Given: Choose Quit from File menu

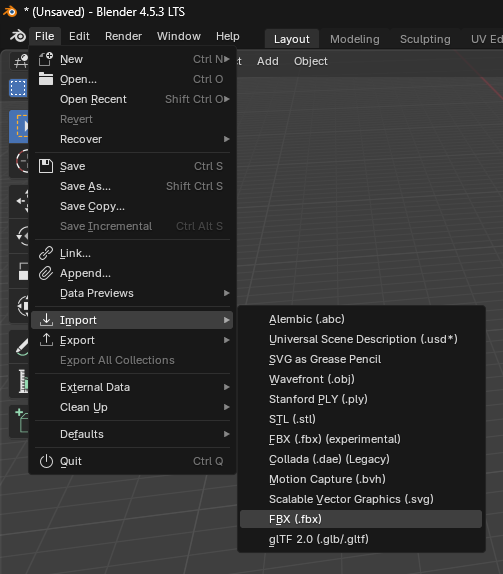Looking at the screenshot, I should pos(132,461).
